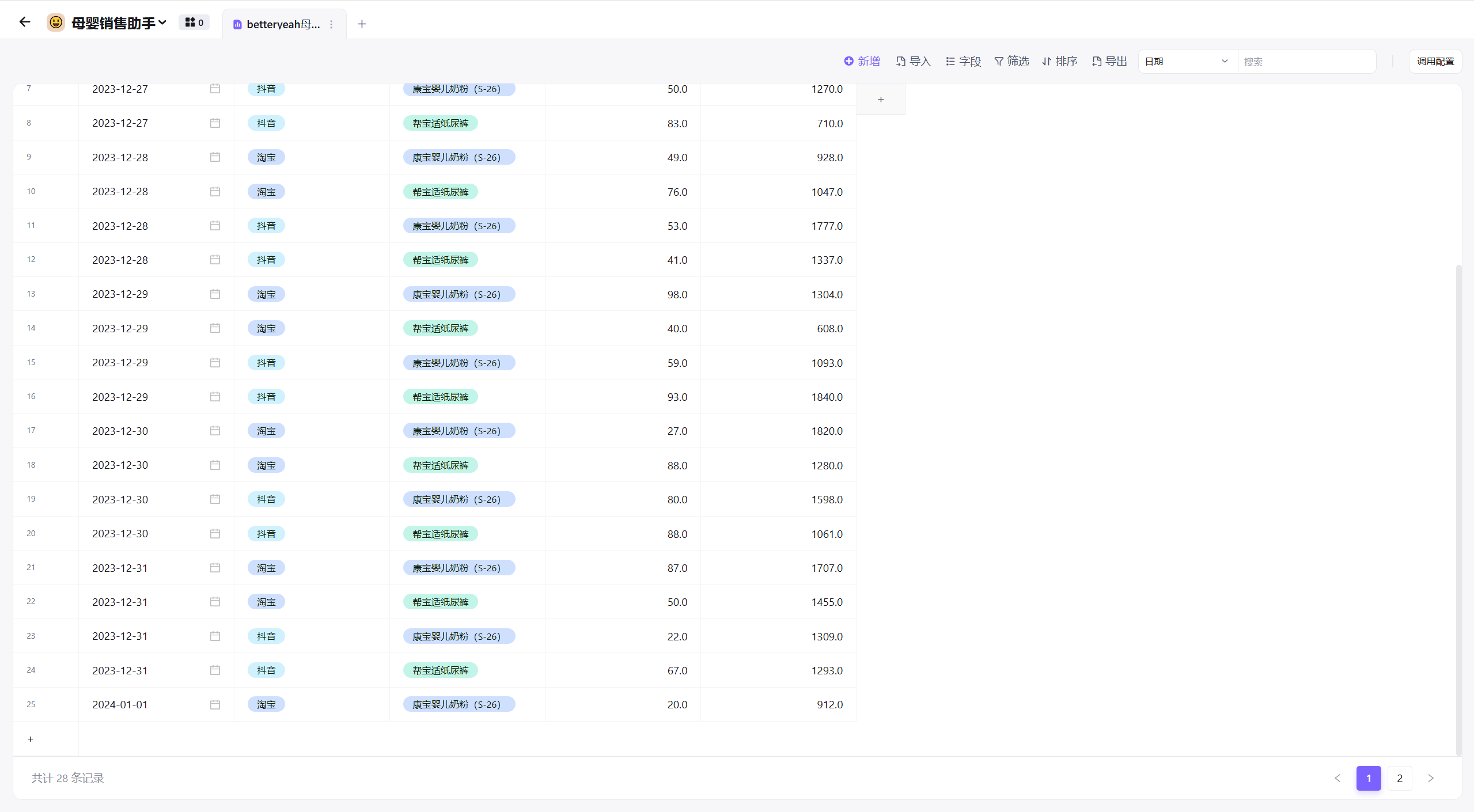Image resolution: width=1474 pixels, height=812 pixels.
Task: Select the 抖音 tag in row 12
Action: 266,260
